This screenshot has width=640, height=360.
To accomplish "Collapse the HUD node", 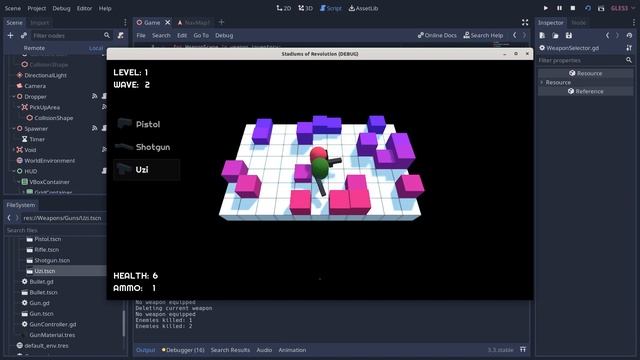I will [13, 171].
